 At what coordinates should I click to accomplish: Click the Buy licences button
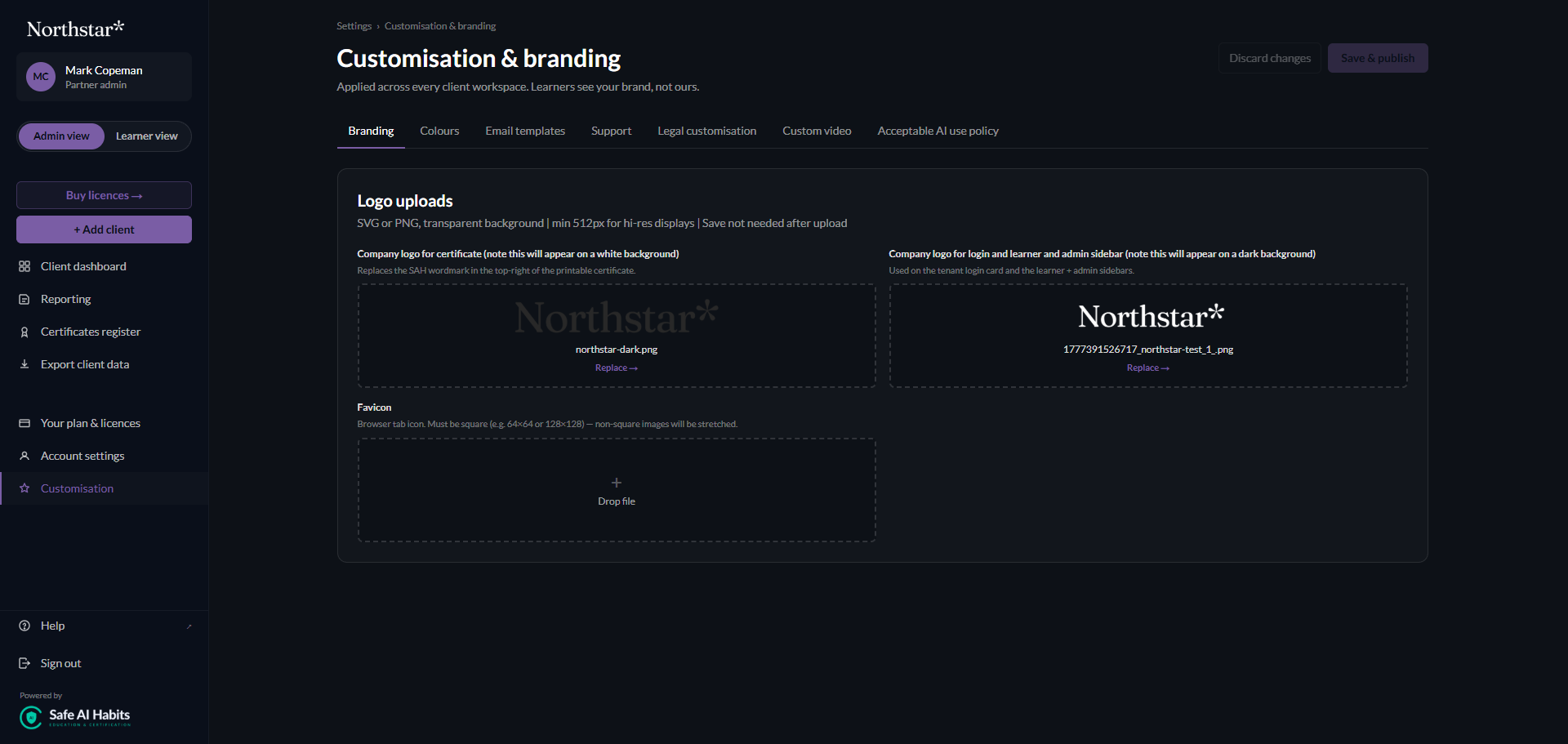click(104, 195)
